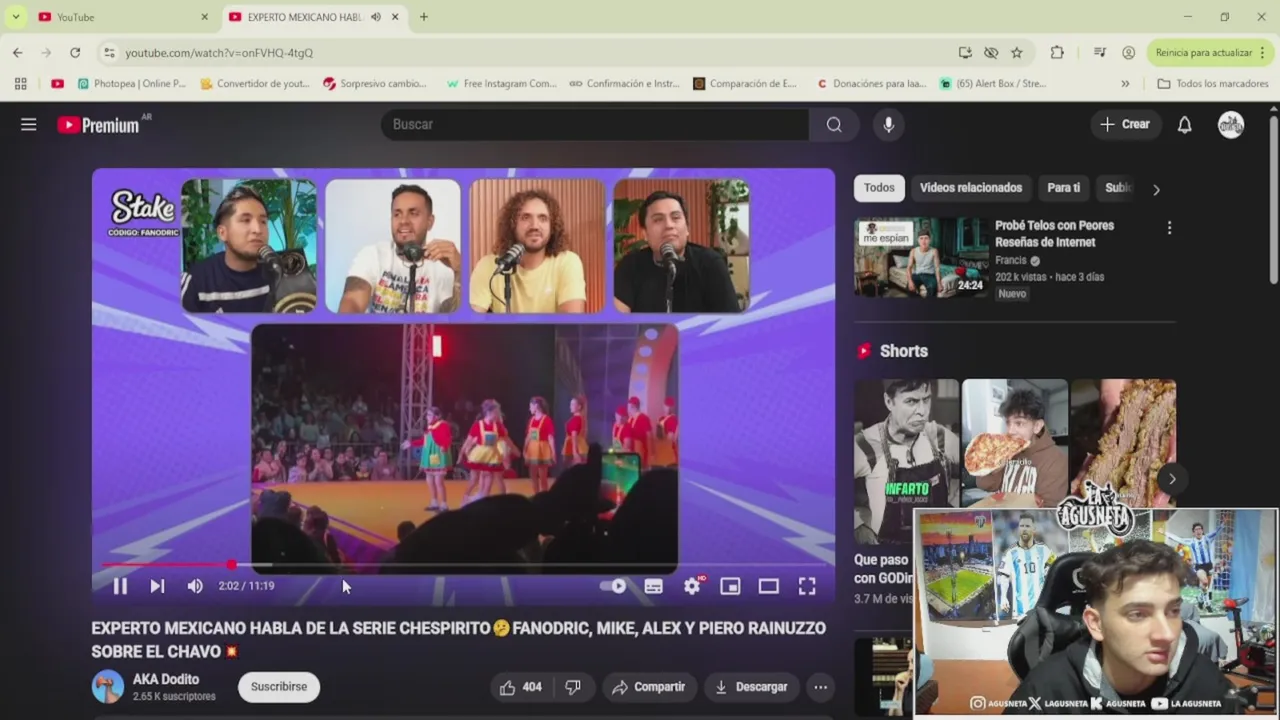
Task: Select the Para ti chip
Action: pyautogui.click(x=1063, y=188)
